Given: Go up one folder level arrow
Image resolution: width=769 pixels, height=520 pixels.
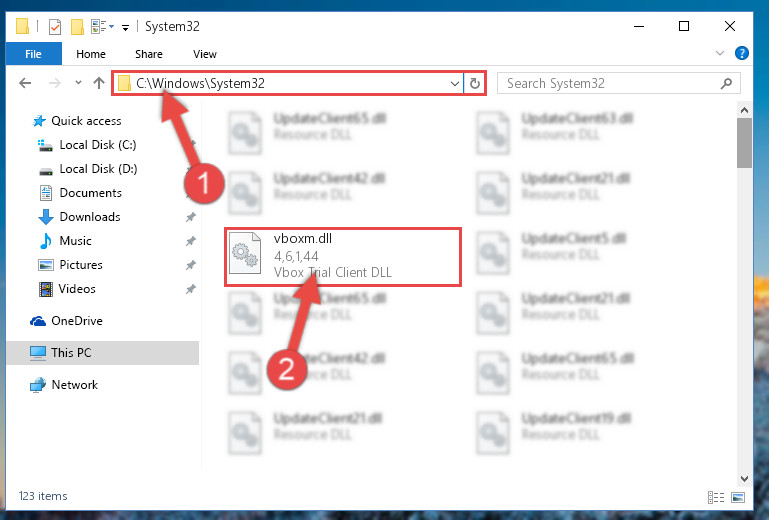Looking at the screenshot, I should pos(99,83).
